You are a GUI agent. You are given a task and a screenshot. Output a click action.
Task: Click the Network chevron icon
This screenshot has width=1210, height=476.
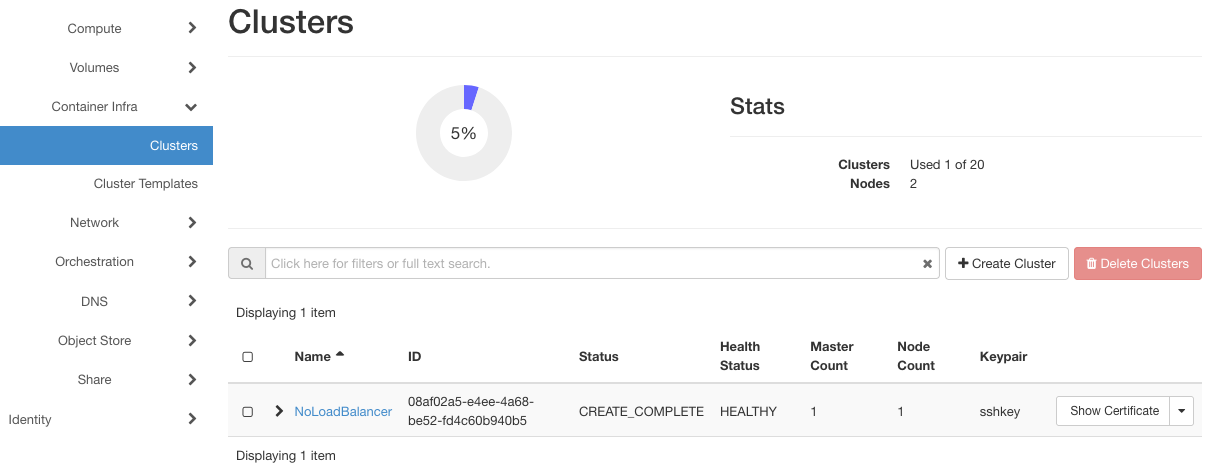click(192, 223)
